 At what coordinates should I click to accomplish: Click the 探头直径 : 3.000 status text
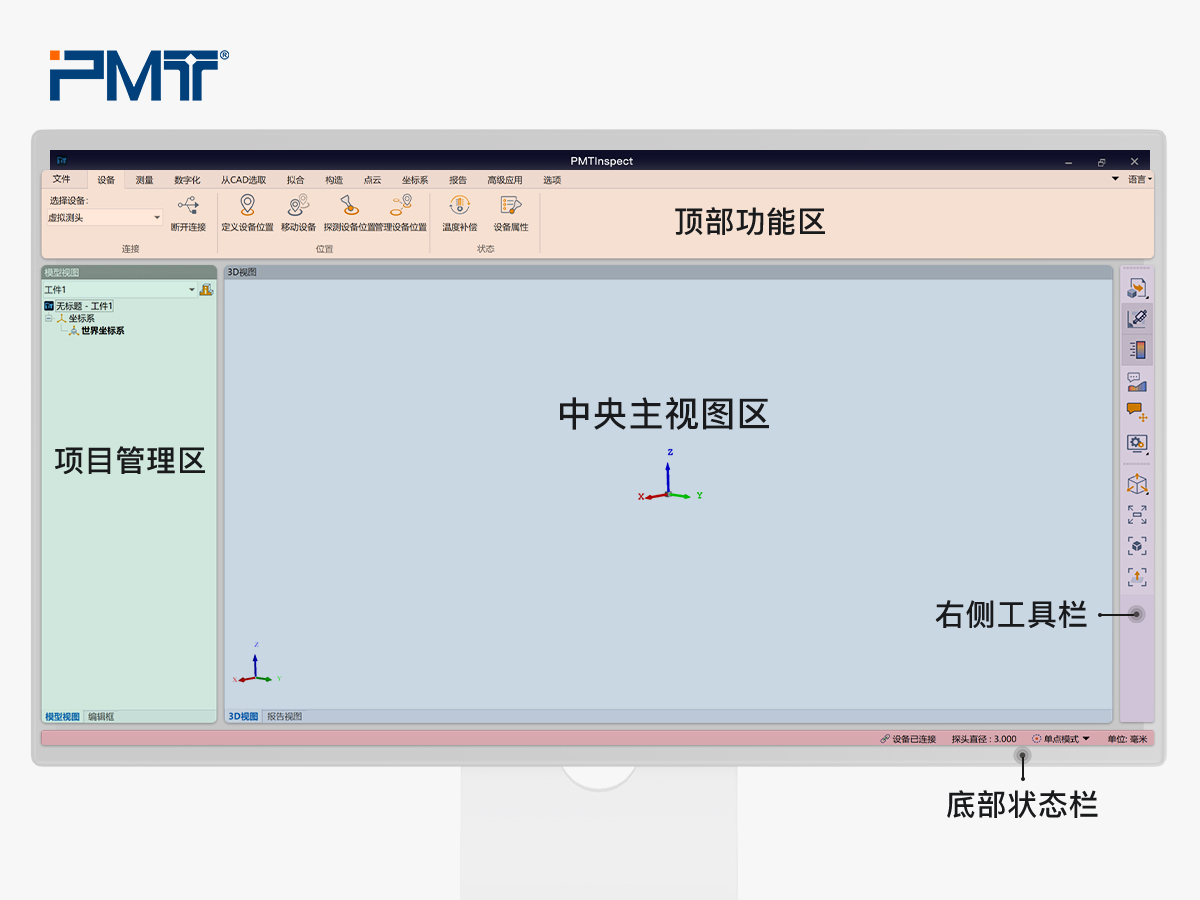click(x=984, y=739)
